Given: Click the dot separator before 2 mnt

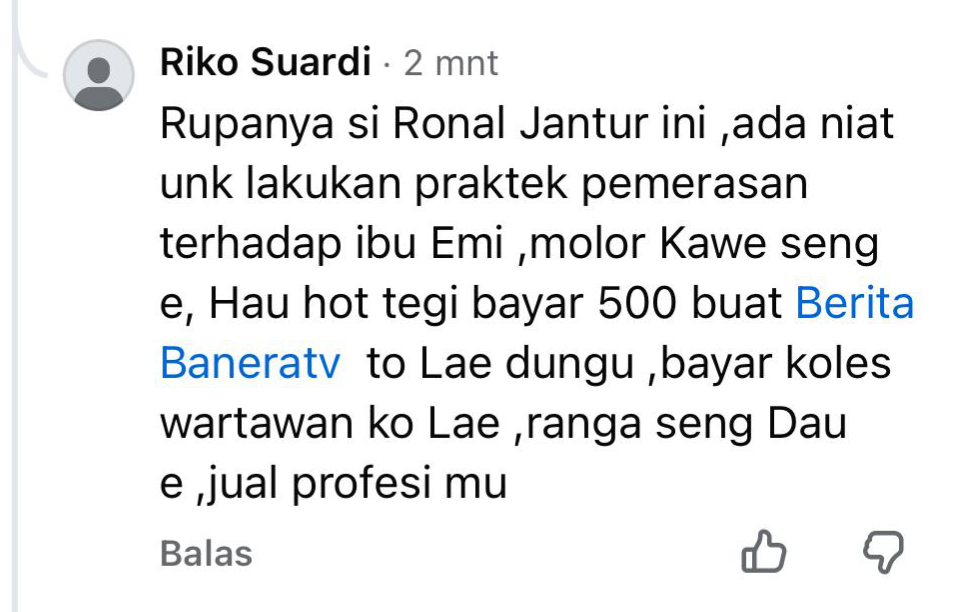Looking at the screenshot, I should click(x=387, y=65).
